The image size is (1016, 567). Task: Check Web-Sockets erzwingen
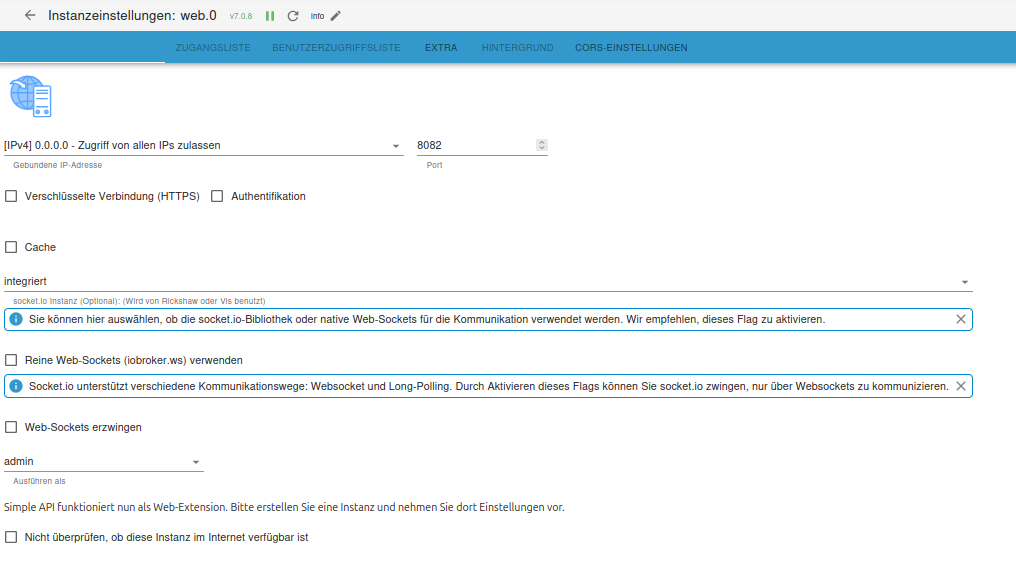pyautogui.click(x=11, y=427)
